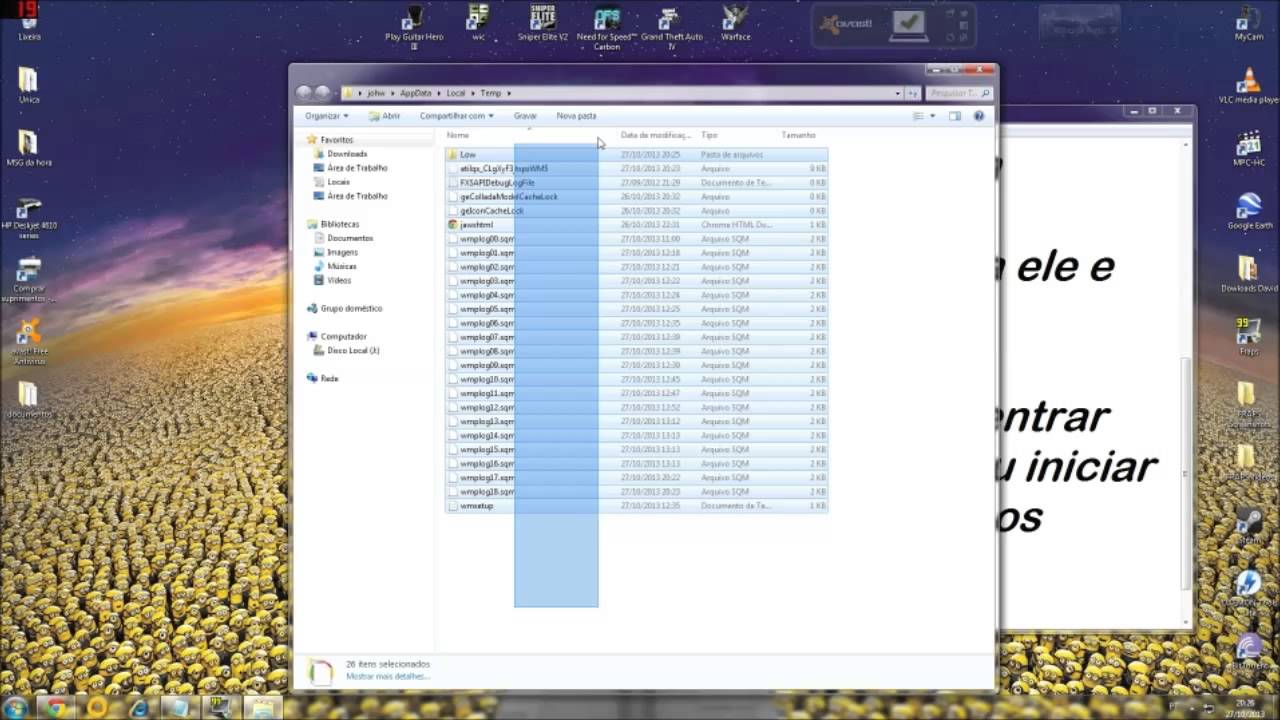
Task: Open Play Guitar Hero III shortcut
Action: point(414,26)
